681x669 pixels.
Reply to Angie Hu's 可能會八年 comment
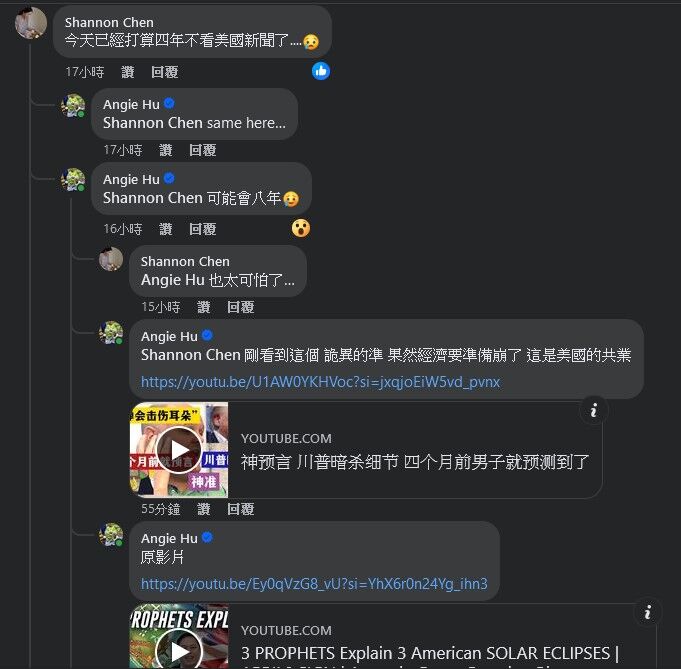coord(202,229)
